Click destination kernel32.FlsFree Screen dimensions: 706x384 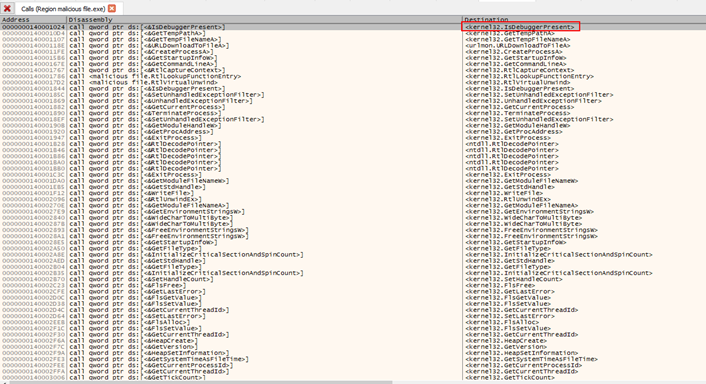[x=500, y=285]
